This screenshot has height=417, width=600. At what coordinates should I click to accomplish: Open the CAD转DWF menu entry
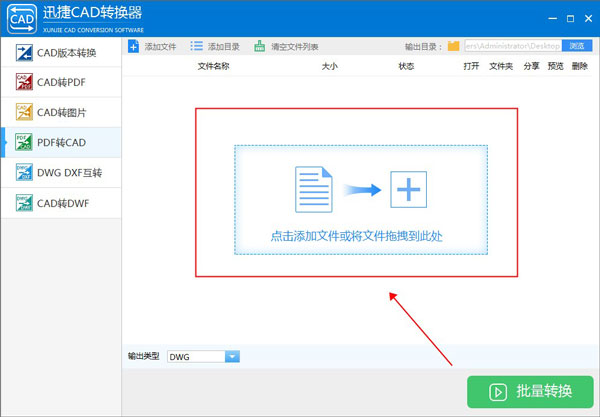[61, 203]
